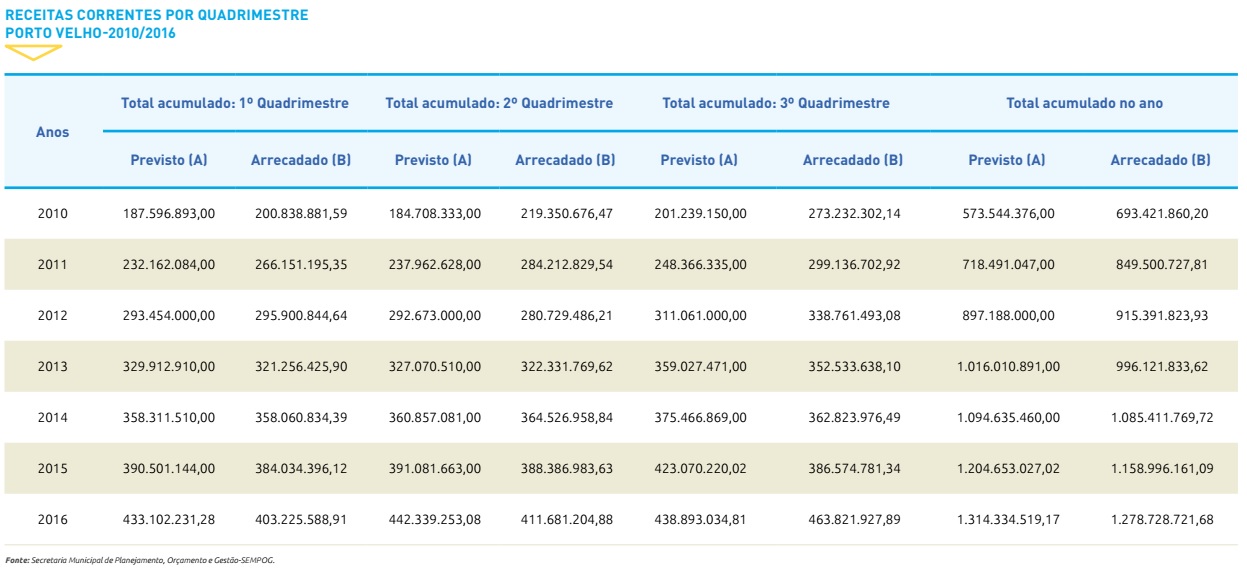Select the 2013 annual total 996.121.833,62
This screenshot has width=1247, height=573.
click(x=1160, y=366)
